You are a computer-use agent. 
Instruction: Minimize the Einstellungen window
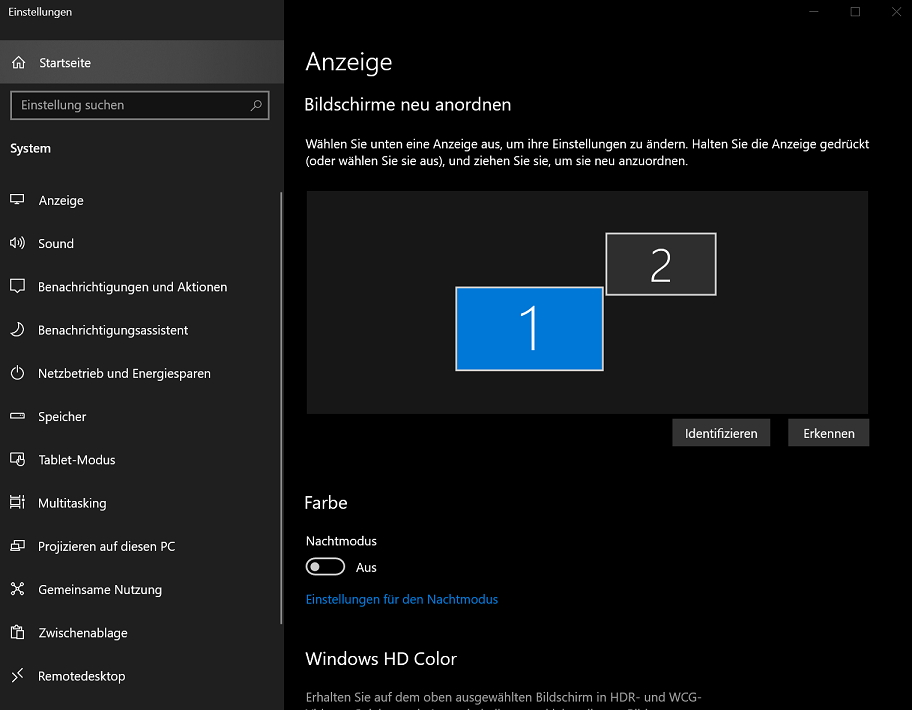(x=814, y=12)
